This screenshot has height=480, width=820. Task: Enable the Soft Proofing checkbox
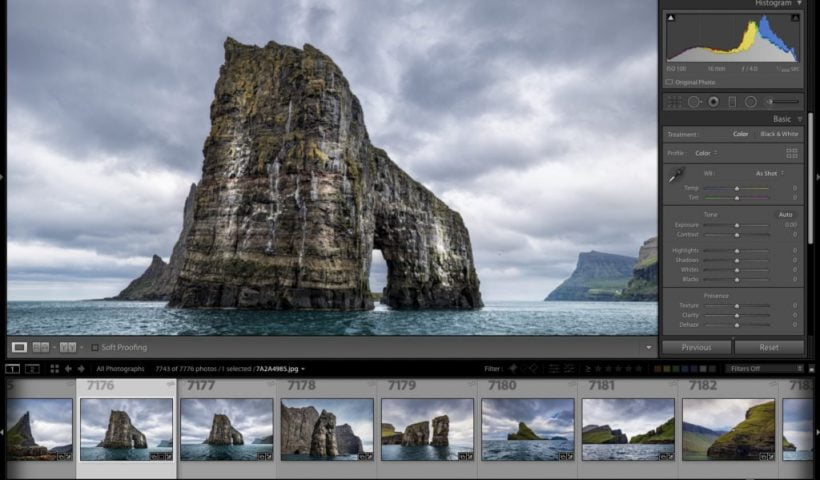pyautogui.click(x=95, y=347)
